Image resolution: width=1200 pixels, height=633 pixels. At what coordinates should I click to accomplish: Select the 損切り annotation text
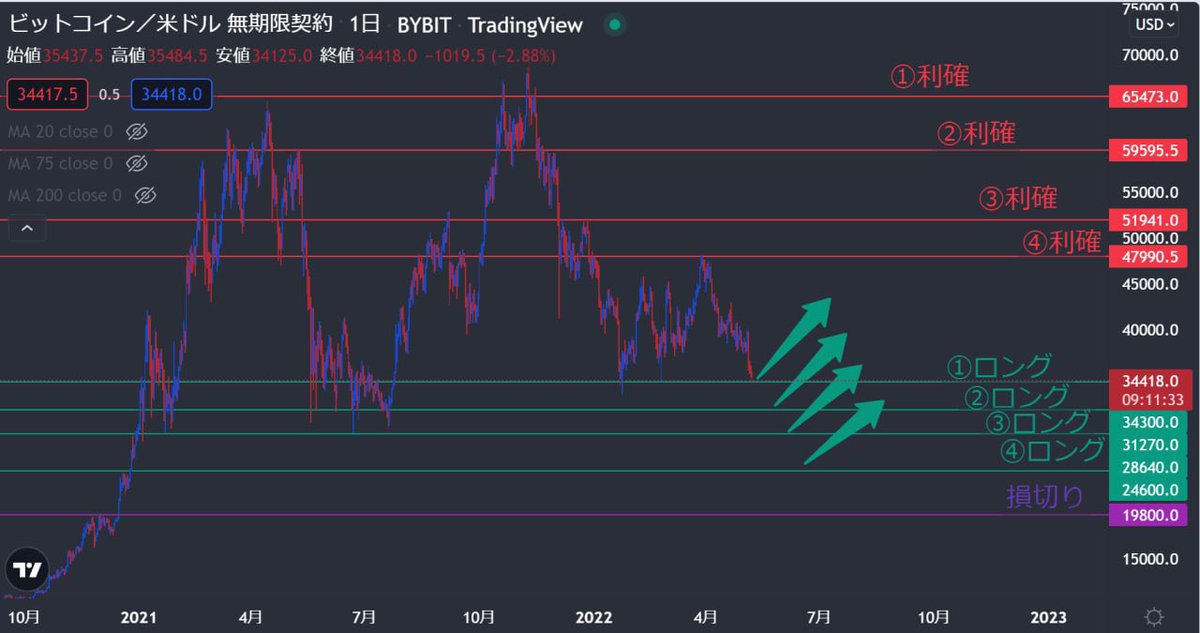click(x=1045, y=497)
